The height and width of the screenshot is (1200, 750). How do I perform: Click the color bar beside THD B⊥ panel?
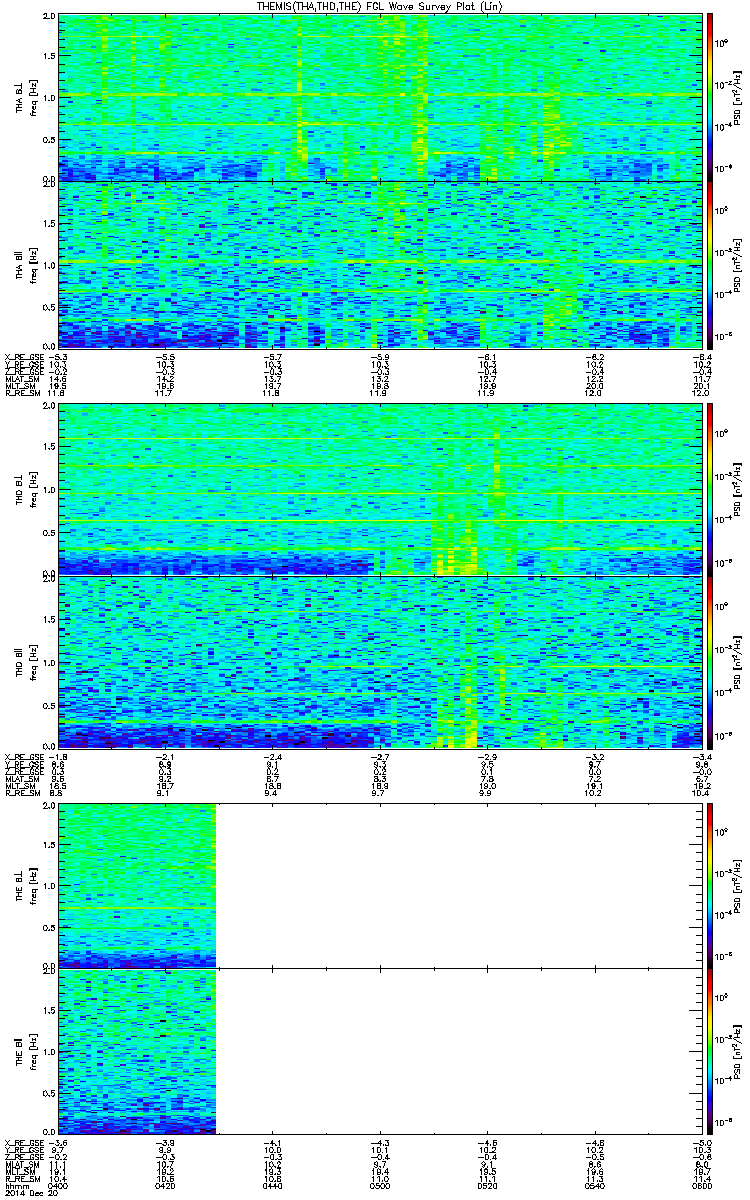pos(711,490)
